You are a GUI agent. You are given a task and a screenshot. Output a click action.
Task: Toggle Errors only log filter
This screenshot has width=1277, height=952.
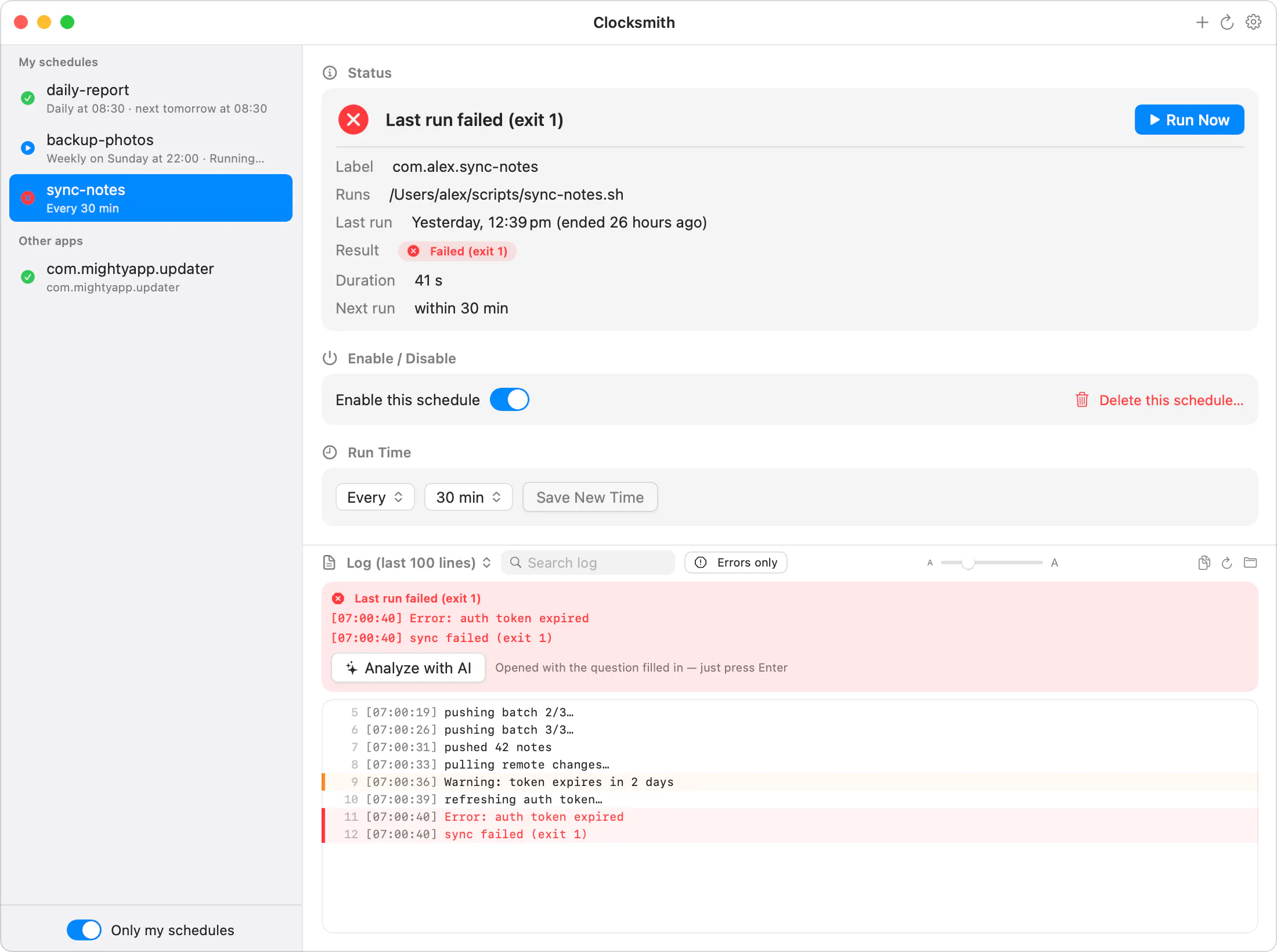click(736, 562)
